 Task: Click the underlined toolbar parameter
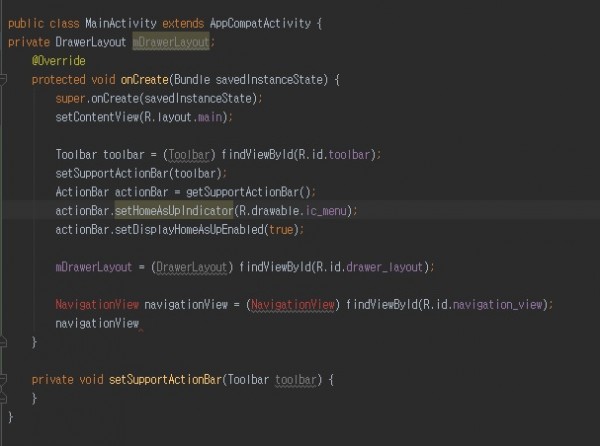(296, 379)
